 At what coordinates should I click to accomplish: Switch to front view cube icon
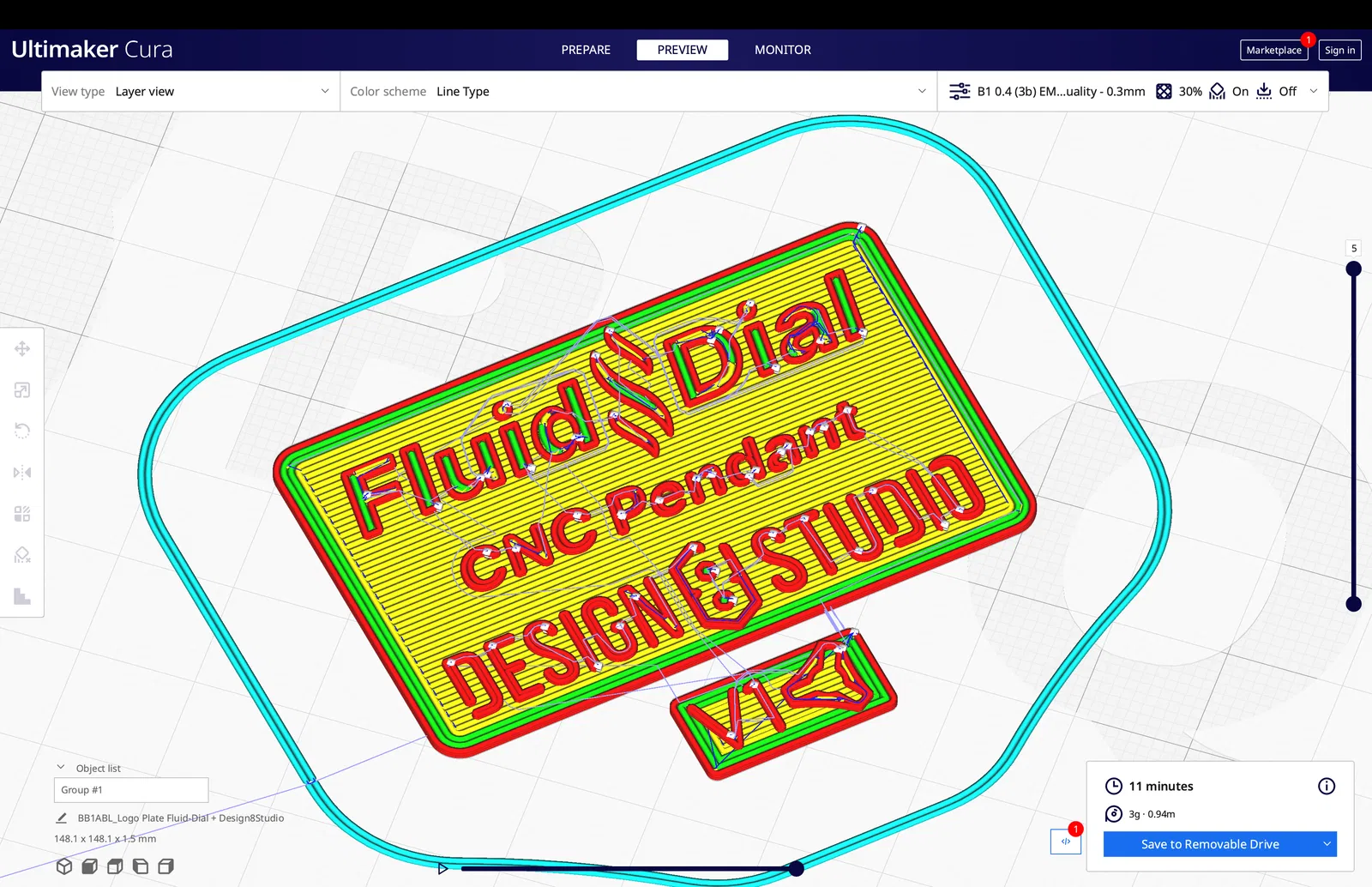pos(89,866)
